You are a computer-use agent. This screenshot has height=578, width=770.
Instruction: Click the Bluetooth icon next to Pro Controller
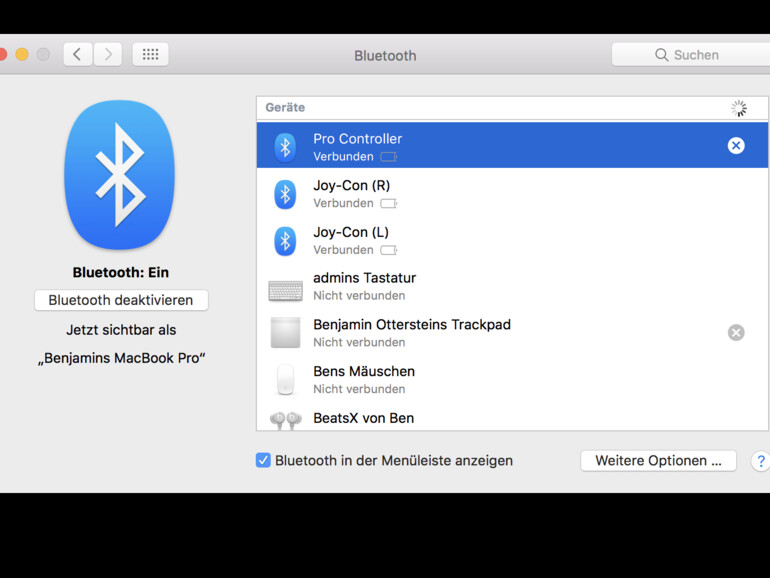pyautogui.click(x=285, y=147)
